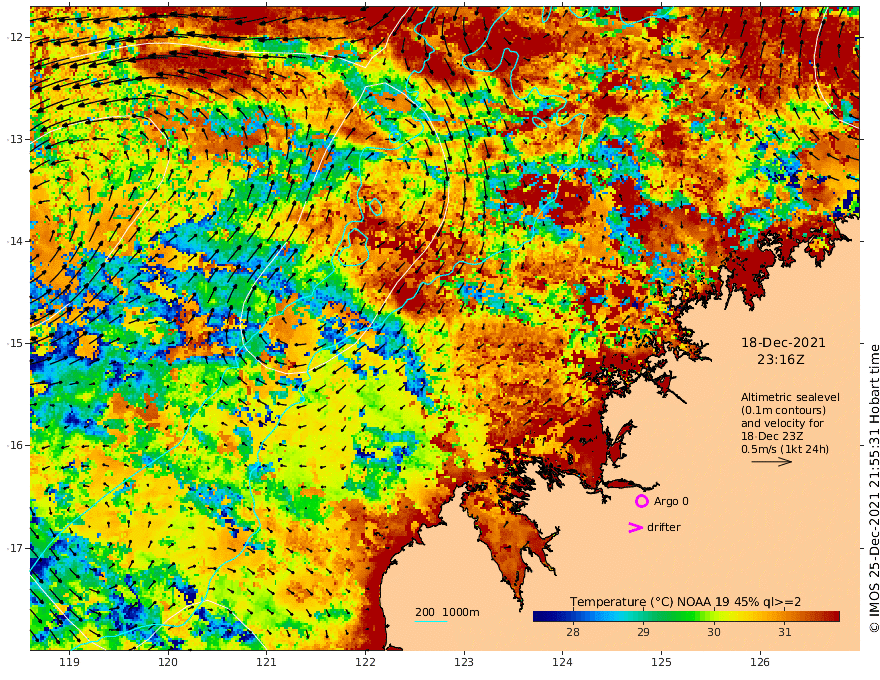
Task: Click the longitude axis label 121
Action: pyautogui.click(x=267, y=662)
